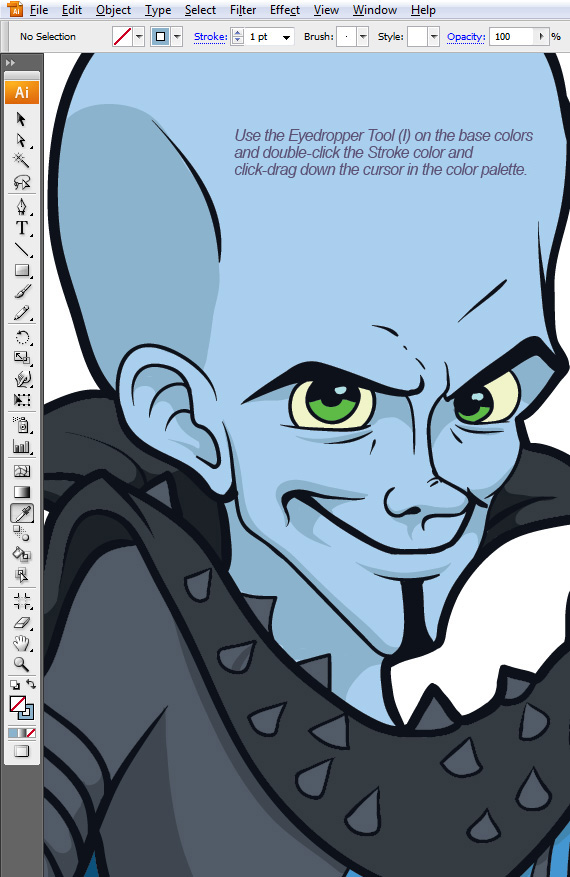Change Screen Mode button
The width and height of the screenshot is (570, 877).
point(21,751)
